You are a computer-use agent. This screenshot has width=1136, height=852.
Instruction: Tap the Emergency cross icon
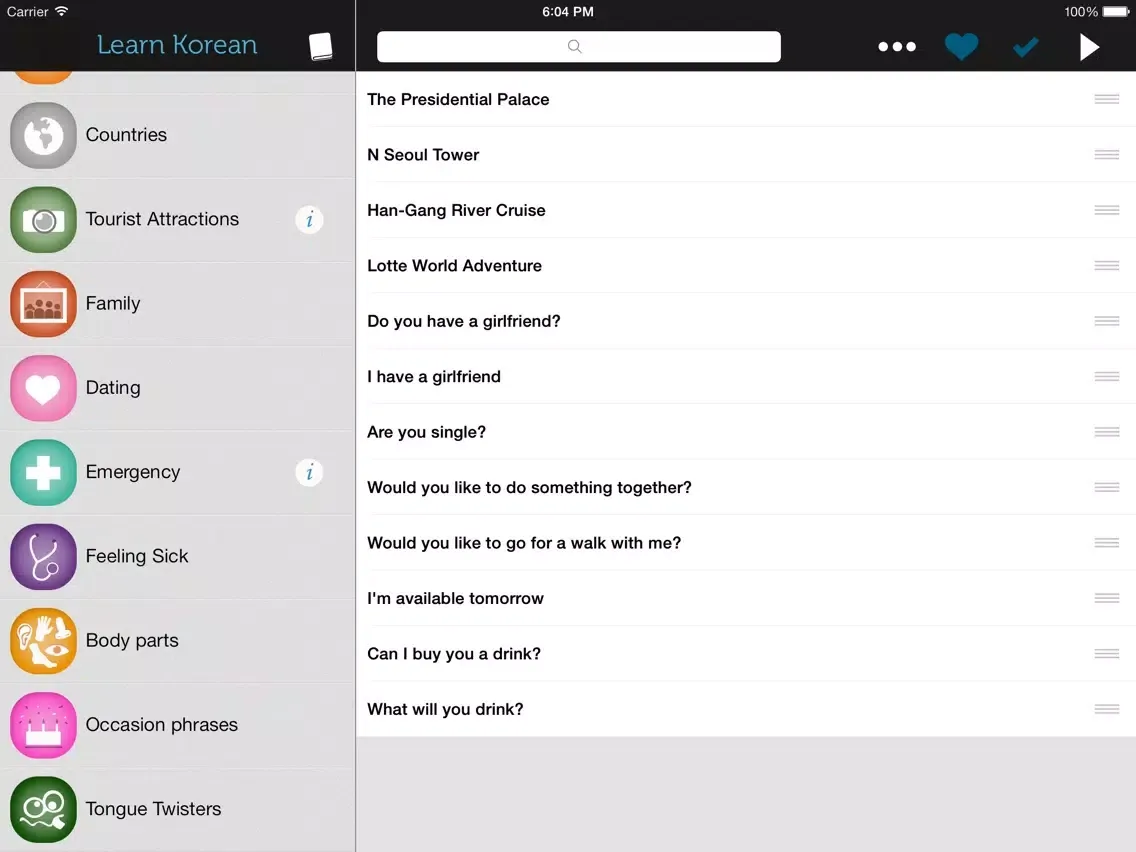tap(43, 472)
